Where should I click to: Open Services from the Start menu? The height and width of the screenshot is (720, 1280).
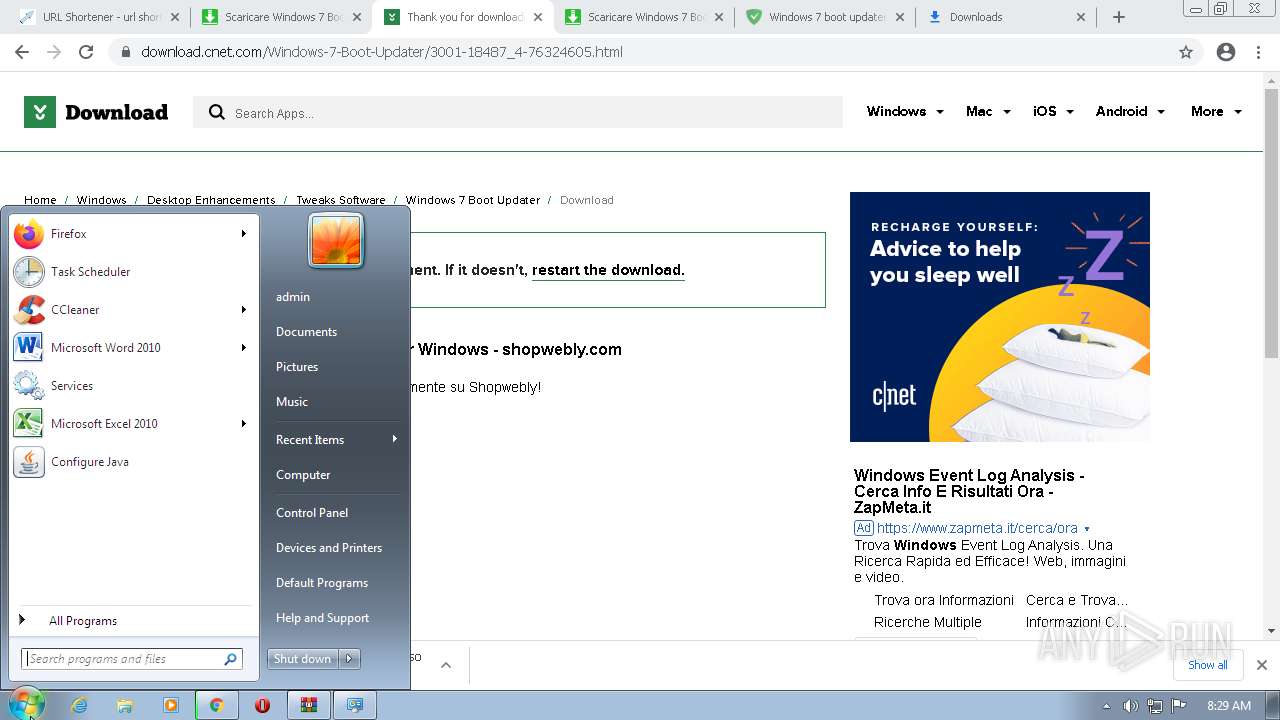pos(130,386)
